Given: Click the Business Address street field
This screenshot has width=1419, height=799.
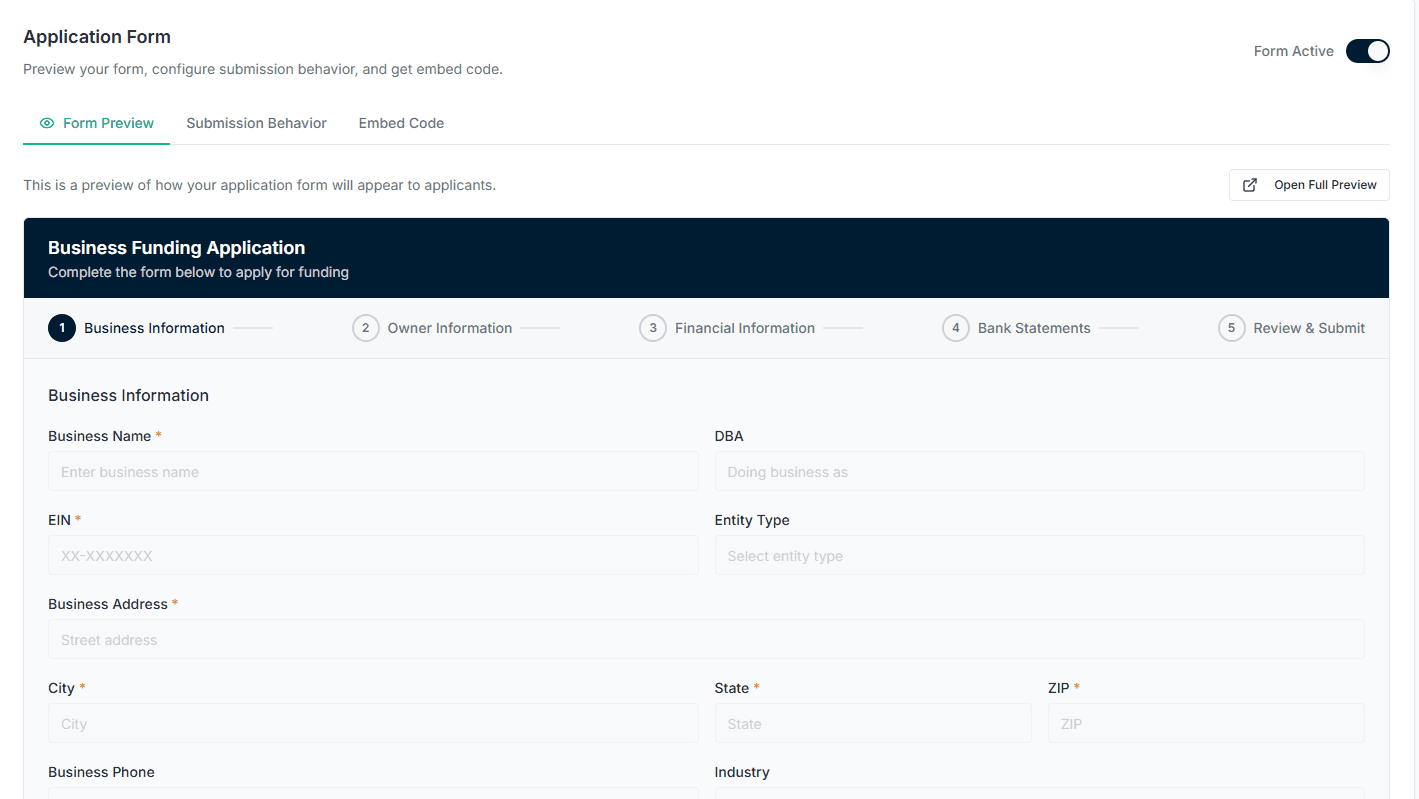Looking at the screenshot, I should (706, 639).
